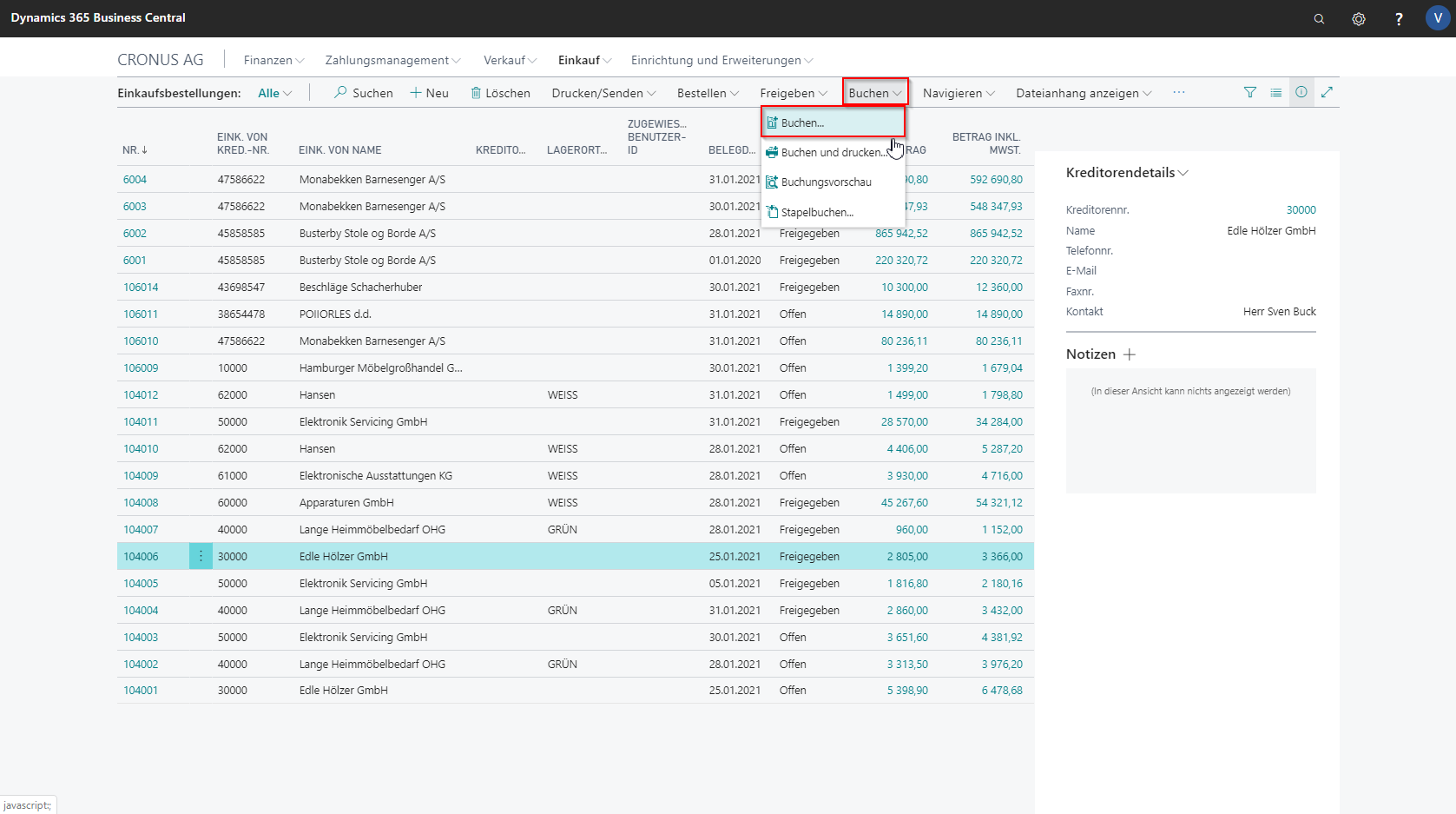Image resolution: width=1456 pixels, height=814 pixels.
Task: Click the Notizen heading
Action: tap(1090, 354)
